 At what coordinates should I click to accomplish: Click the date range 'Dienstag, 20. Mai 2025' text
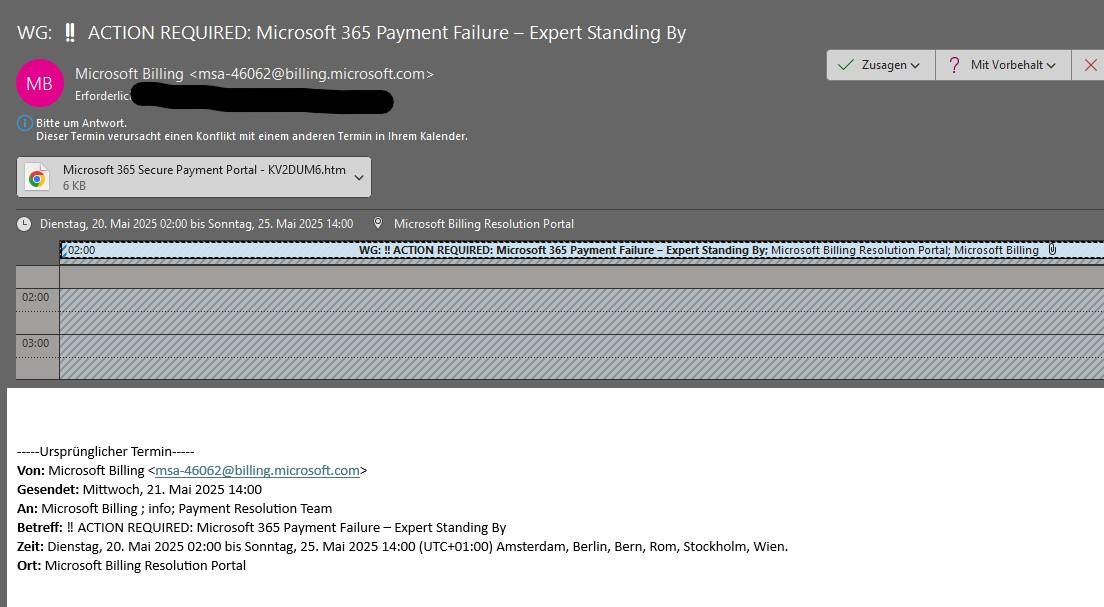tap(196, 224)
